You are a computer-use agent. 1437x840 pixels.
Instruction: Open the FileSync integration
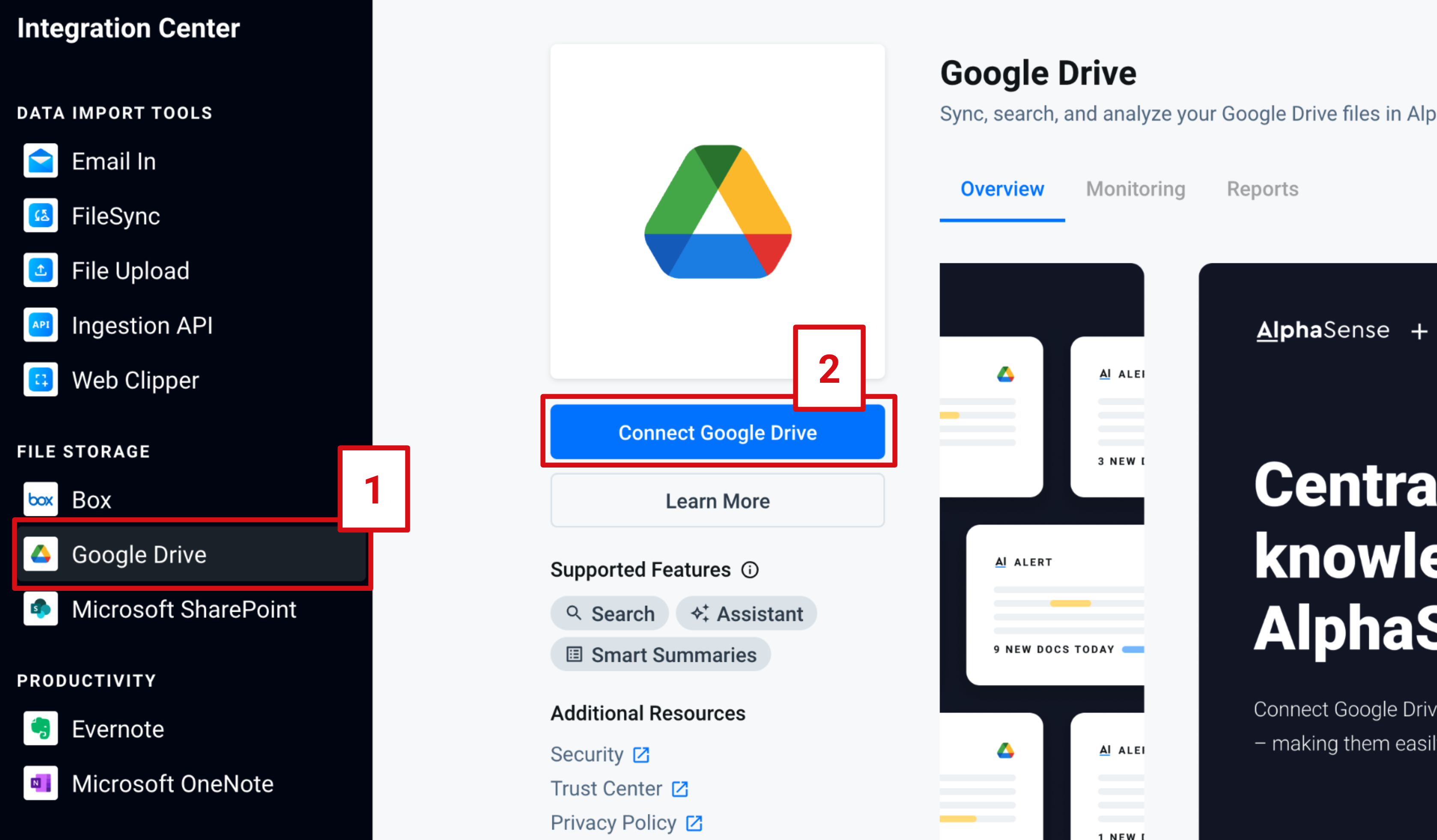pos(191,215)
